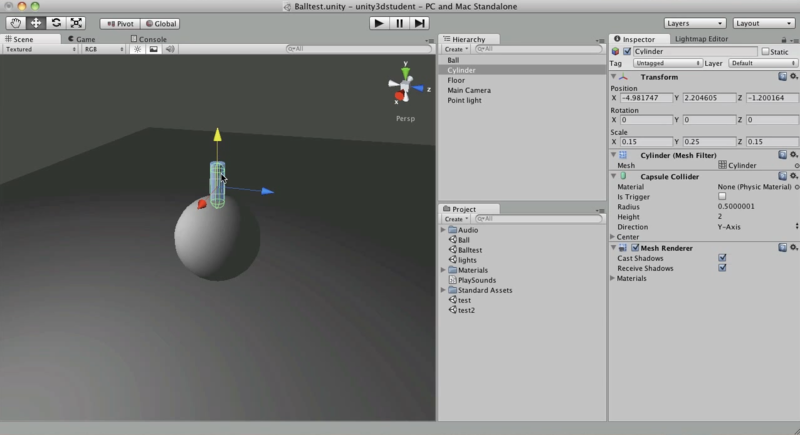
Task: Open Direction Y-Axis dropdown
Action: [757, 227]
